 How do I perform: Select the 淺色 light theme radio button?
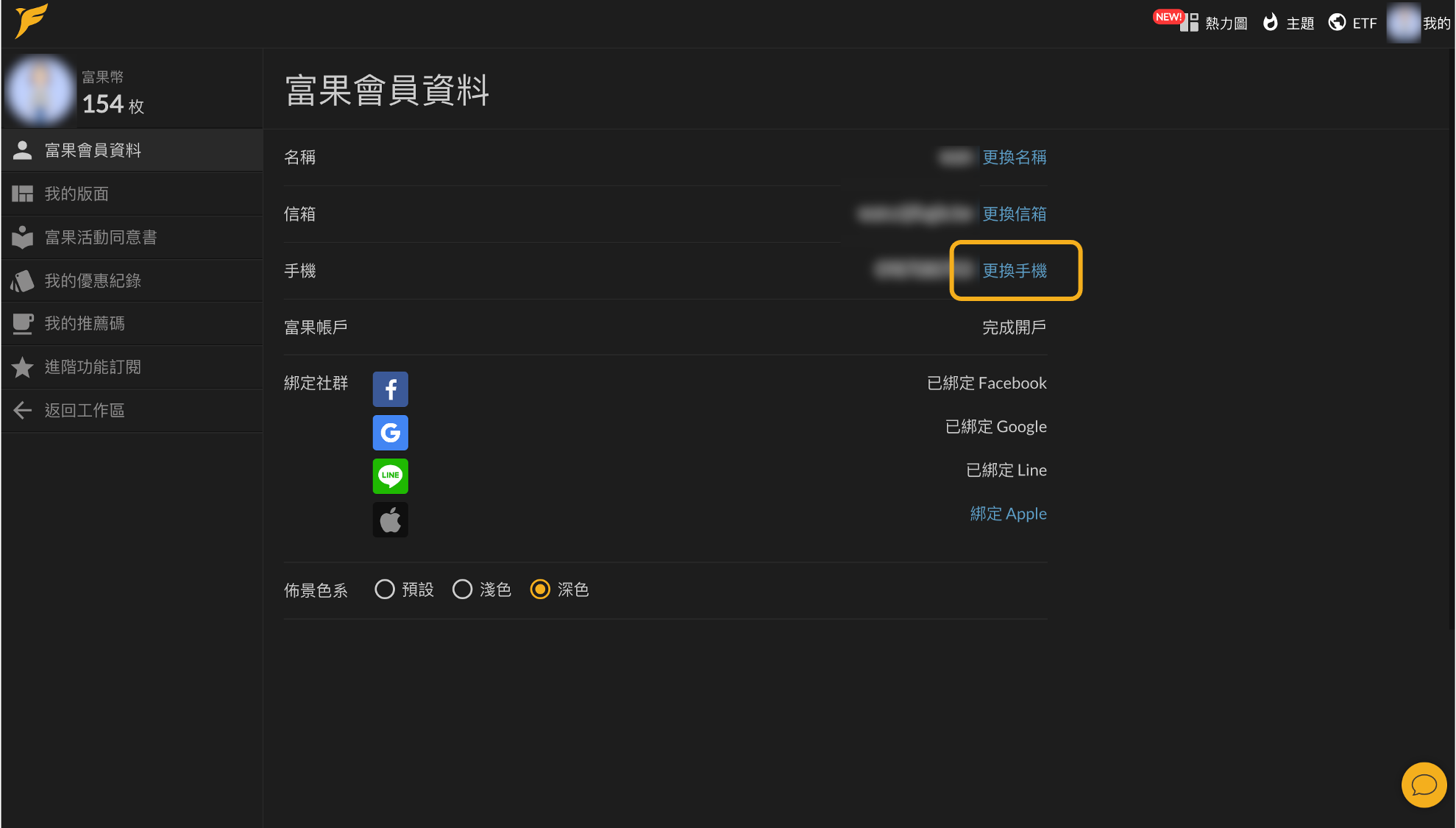462,590
